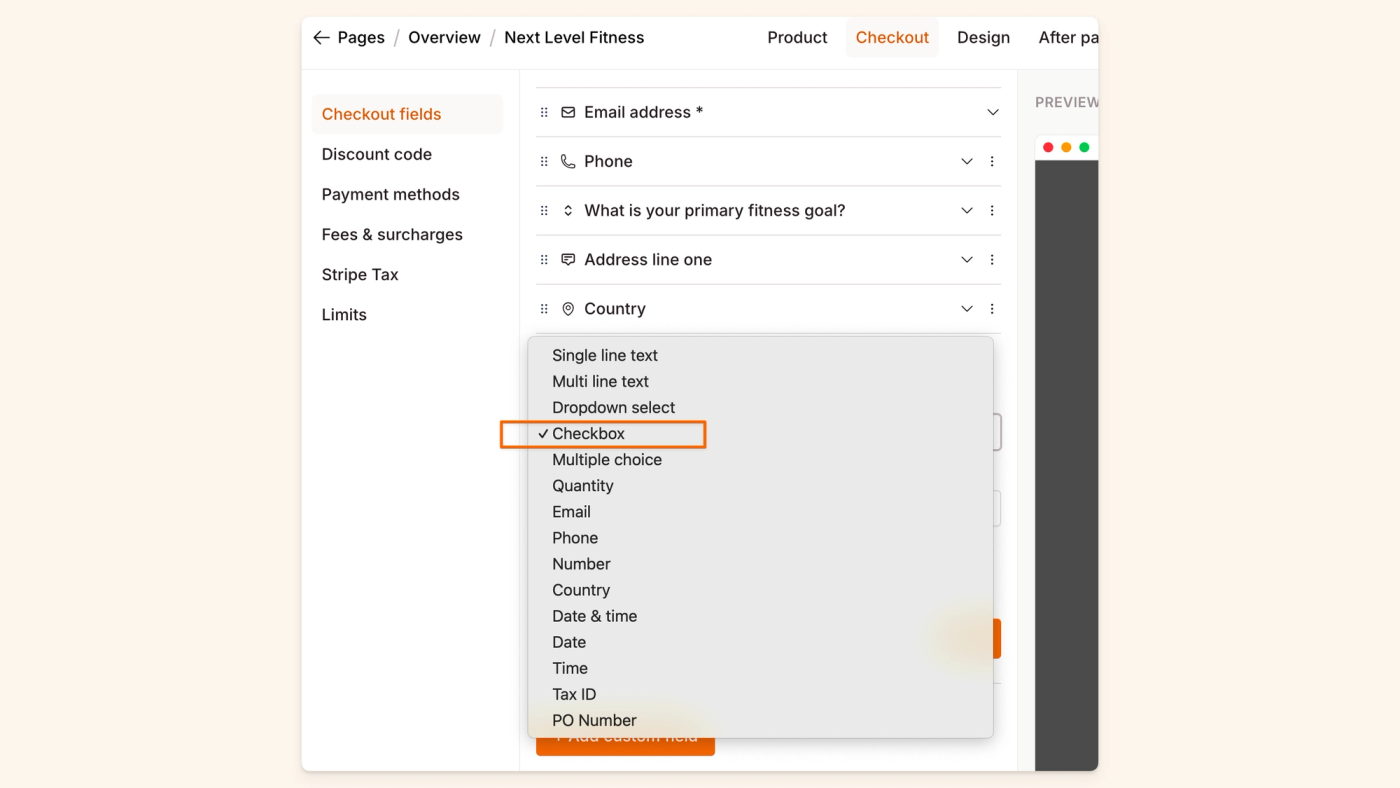Screen dimensions: 1400x788
Task: Click the Add custom field button
Action: (x=625, y=745)
